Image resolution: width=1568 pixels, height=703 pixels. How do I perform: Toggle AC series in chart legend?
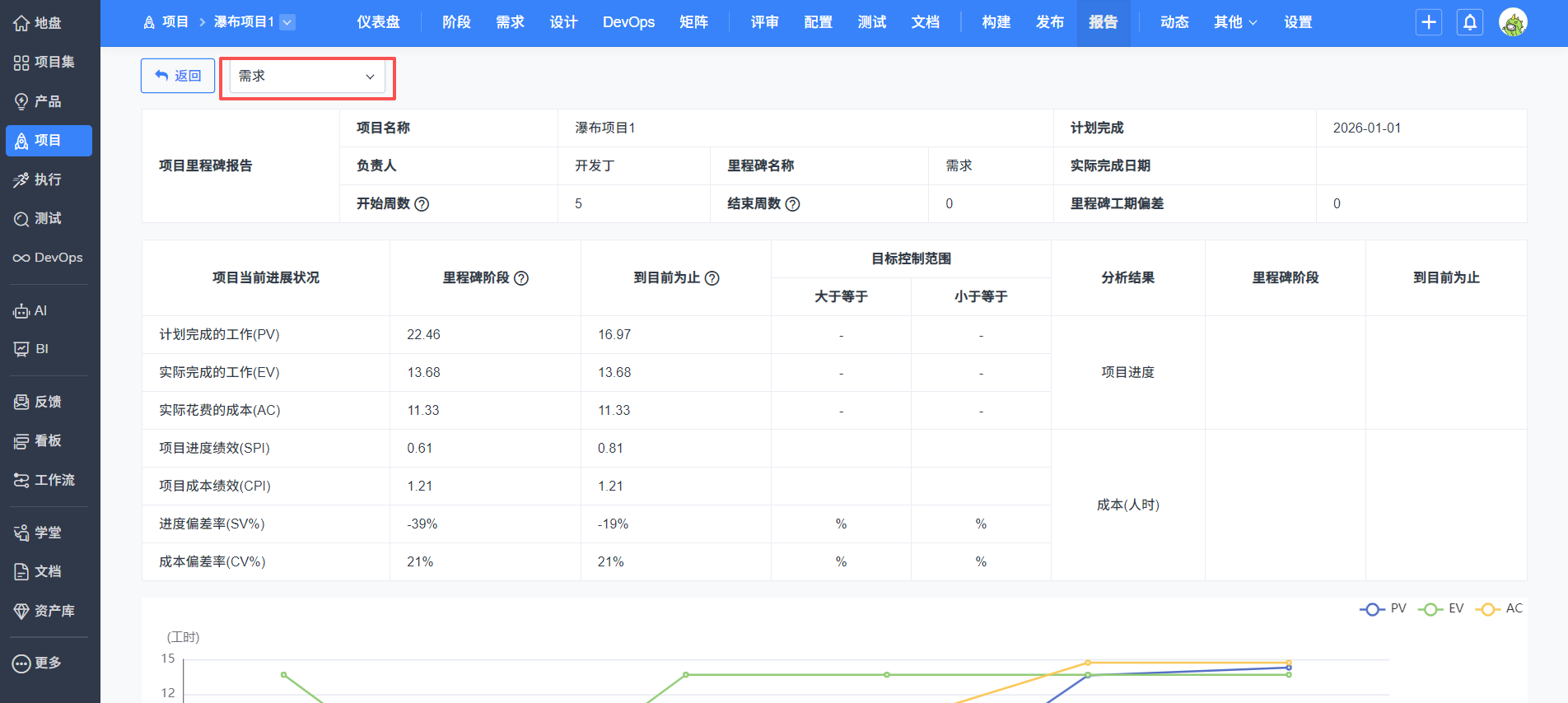tap(1499, 609)
